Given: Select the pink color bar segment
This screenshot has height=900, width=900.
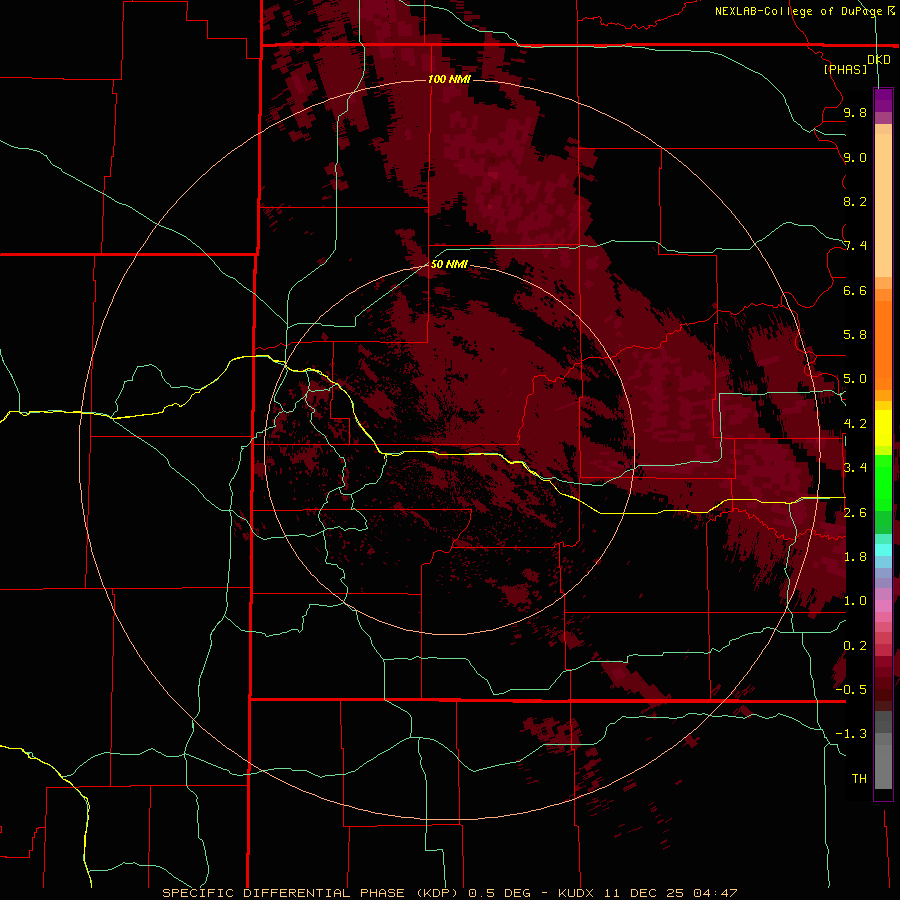Looking at the screenshot, I should tap(883, 606).
